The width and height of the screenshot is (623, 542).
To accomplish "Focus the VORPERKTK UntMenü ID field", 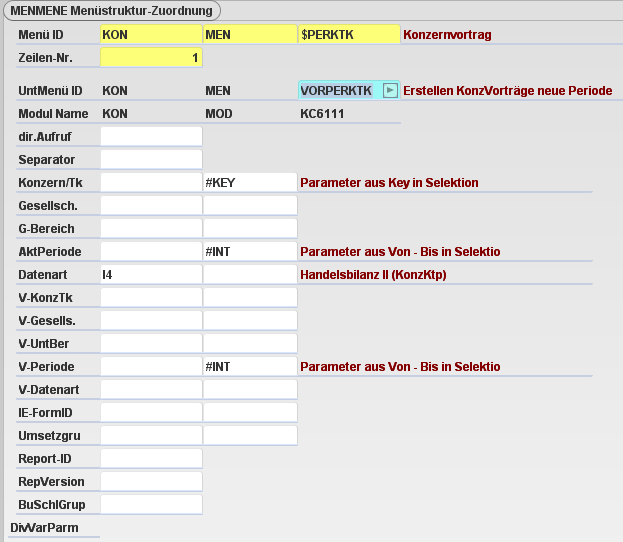I will pyautogui.click(x=340, y=91).
